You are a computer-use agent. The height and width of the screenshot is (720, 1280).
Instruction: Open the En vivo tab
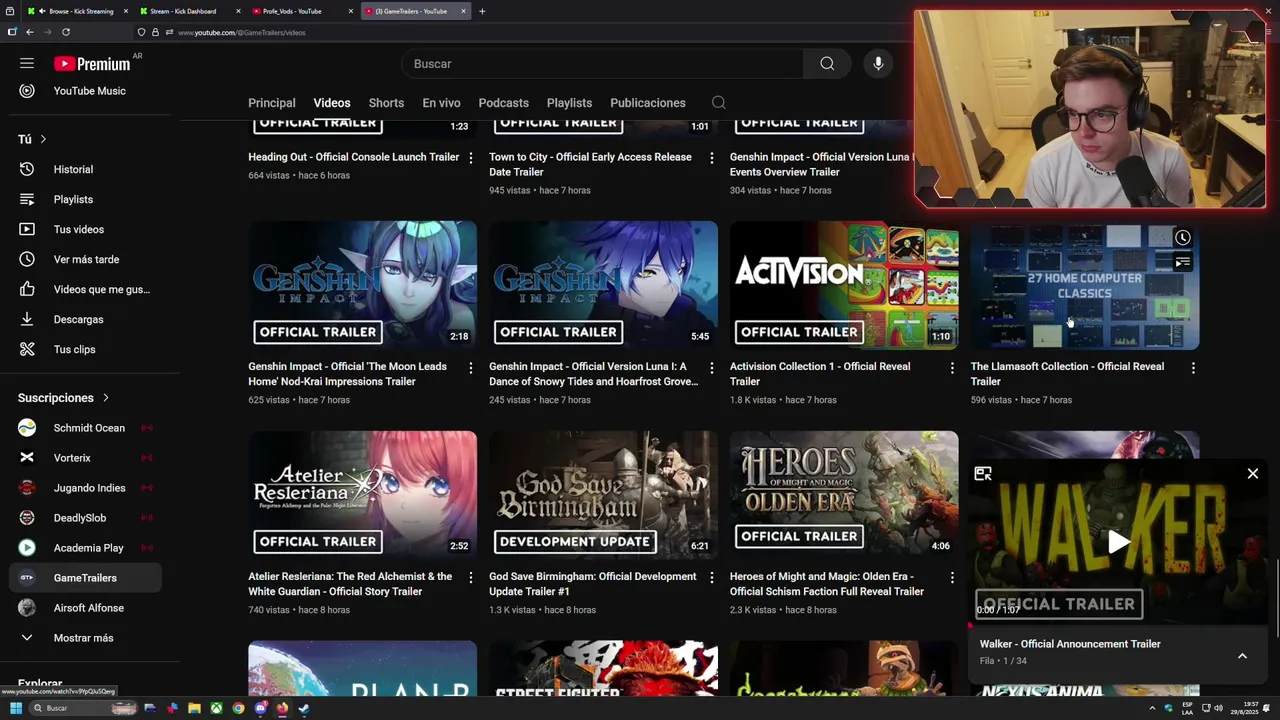coord(441,103)
